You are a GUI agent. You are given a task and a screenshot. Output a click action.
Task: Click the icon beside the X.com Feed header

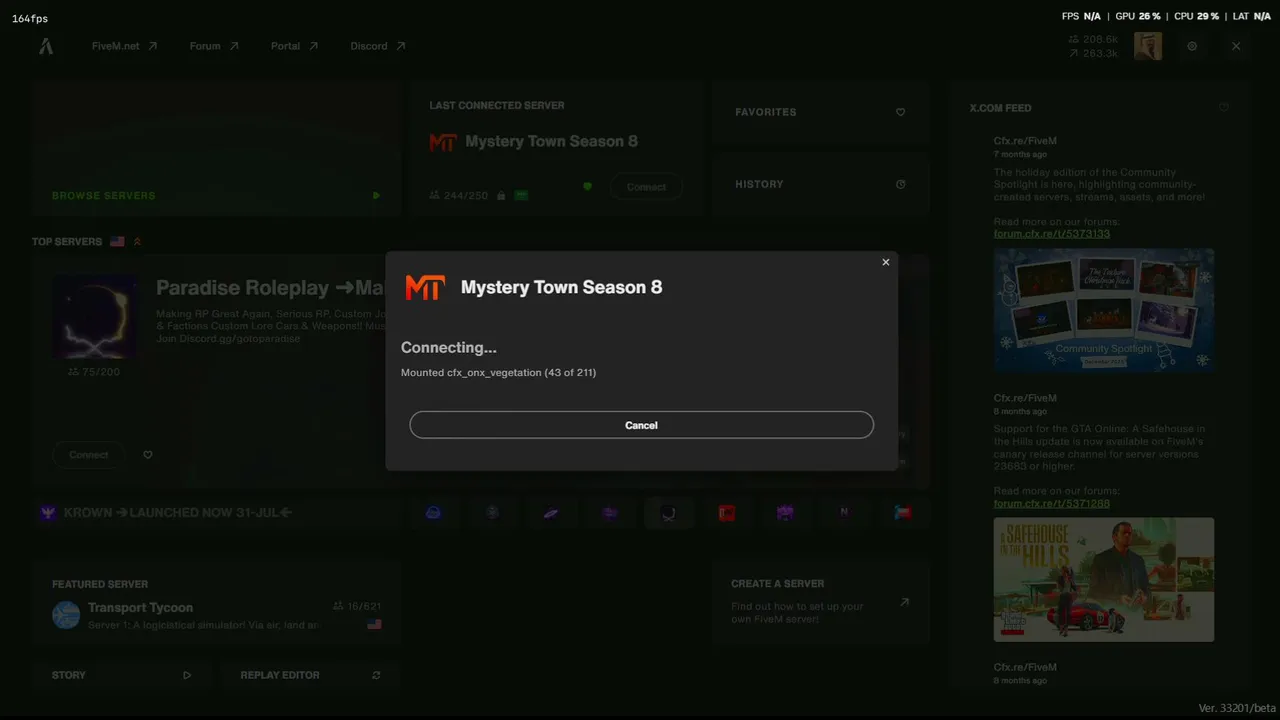[x=1224, y=107]
